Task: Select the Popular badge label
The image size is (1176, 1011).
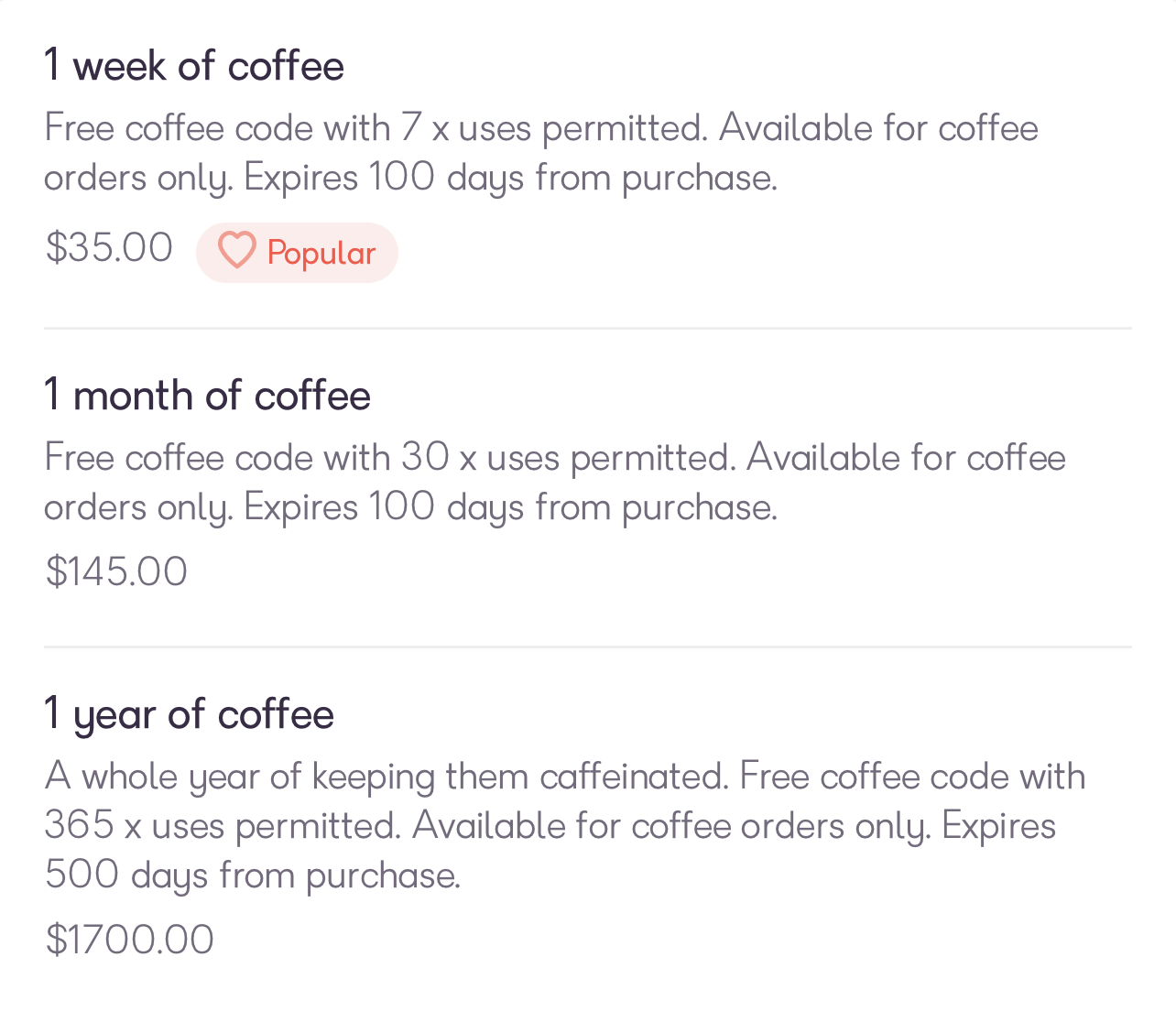Action: tap(321, 254)
